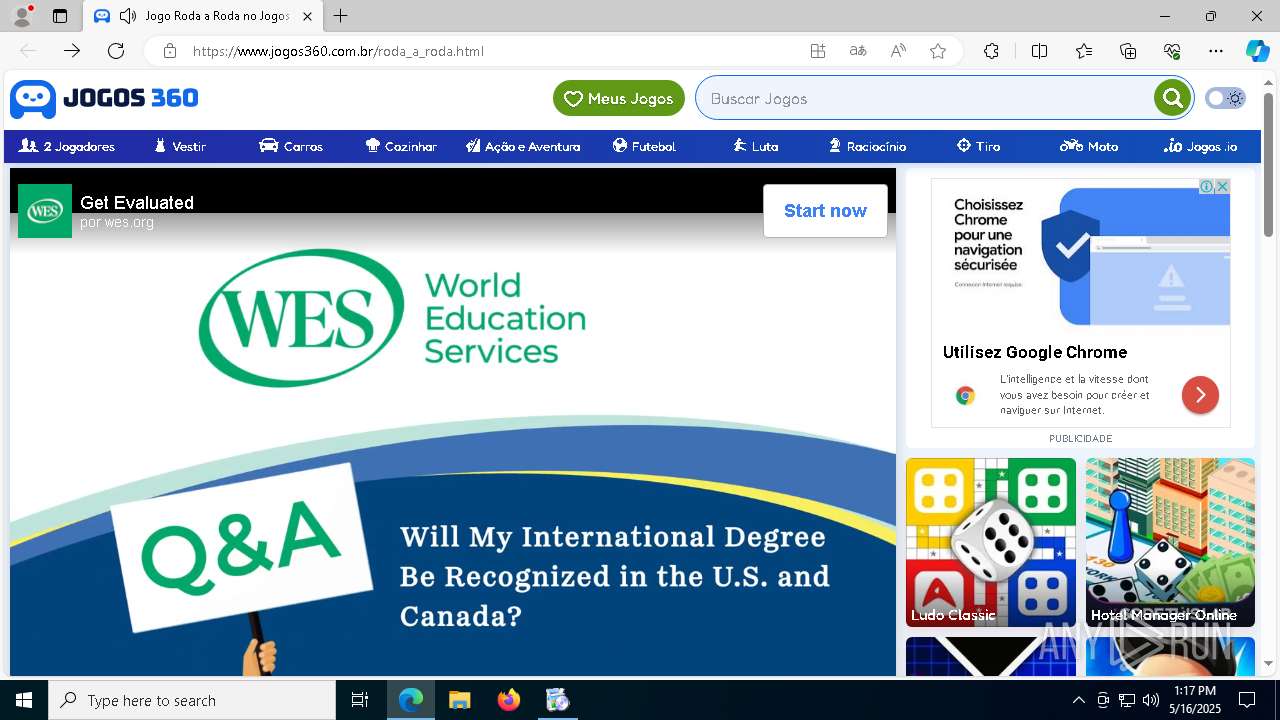Screen dimensions: 1280x720
Task: Close the Google Chrome ad
Action: (x=1222, y=186)
